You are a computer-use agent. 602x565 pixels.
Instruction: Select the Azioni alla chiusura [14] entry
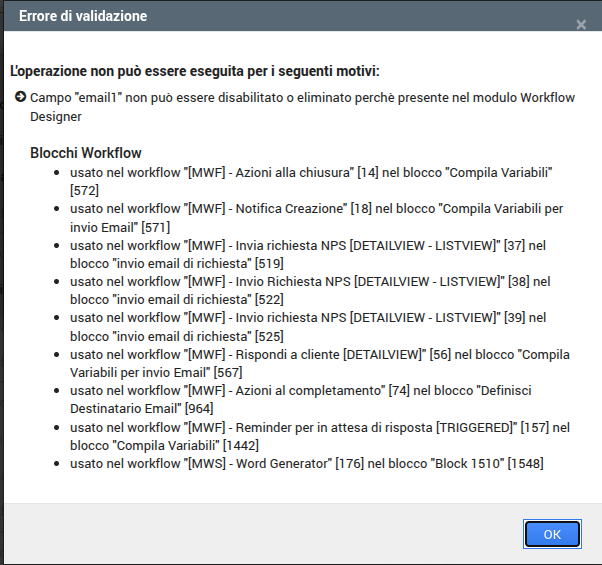[311, 181]
